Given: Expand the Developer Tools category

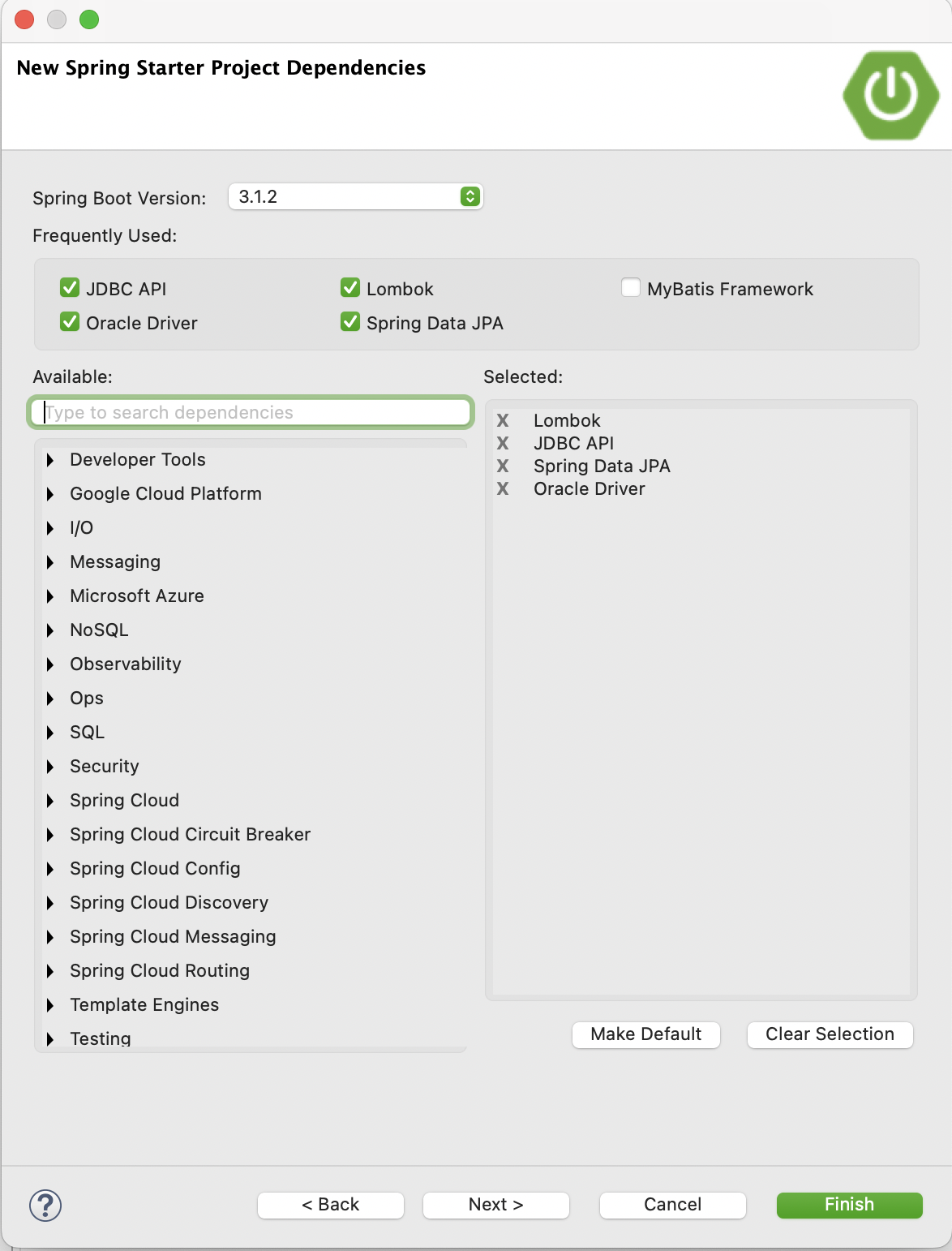Looking at the screenshot, I should pyautogui.click(x=50, y=460).
